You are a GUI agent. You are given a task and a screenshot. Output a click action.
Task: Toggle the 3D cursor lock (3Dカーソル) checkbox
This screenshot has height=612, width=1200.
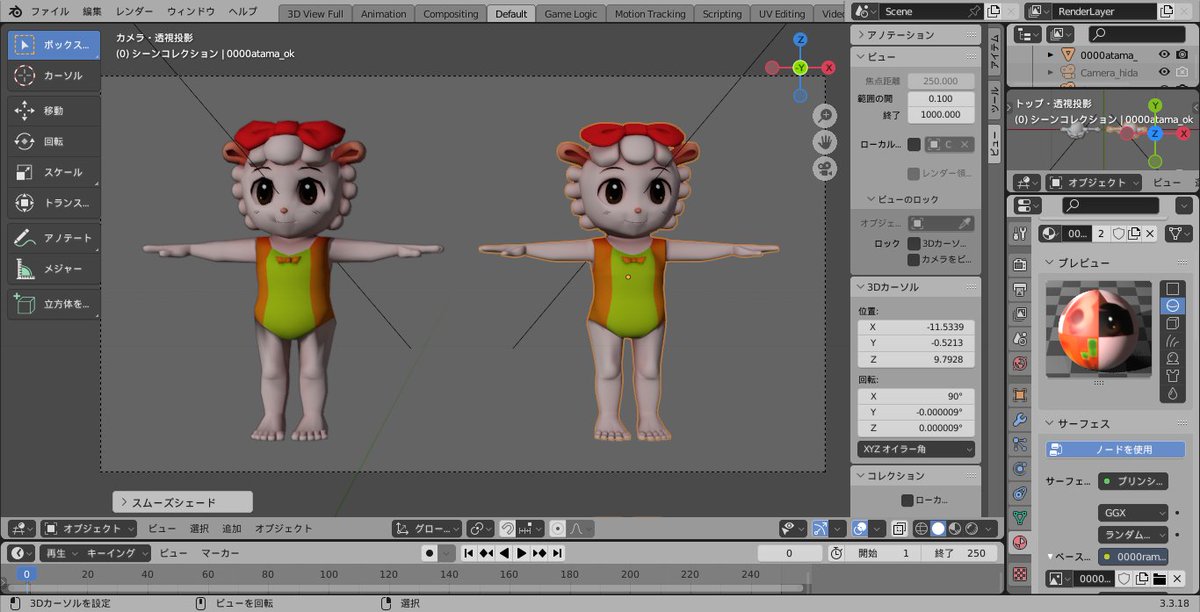914,243
